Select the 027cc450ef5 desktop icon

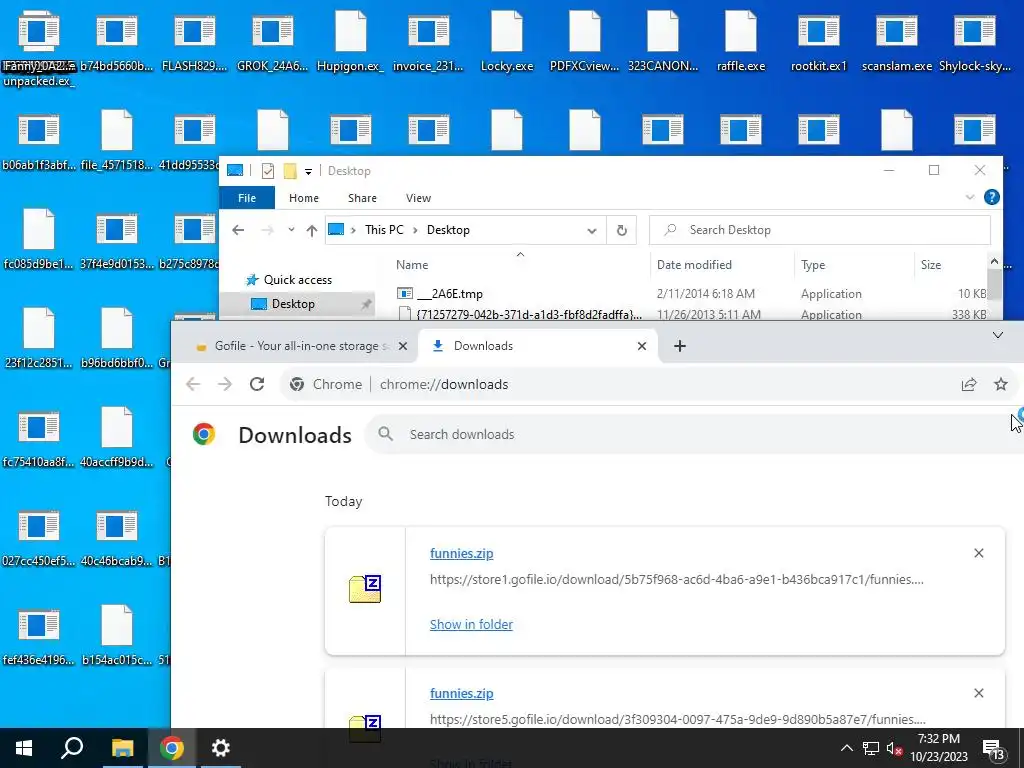coord(39,536)
